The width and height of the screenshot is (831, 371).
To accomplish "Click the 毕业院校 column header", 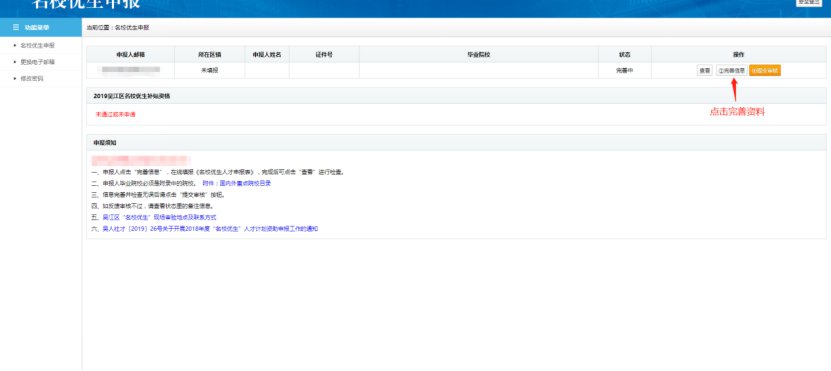I will tap(479, 55).
